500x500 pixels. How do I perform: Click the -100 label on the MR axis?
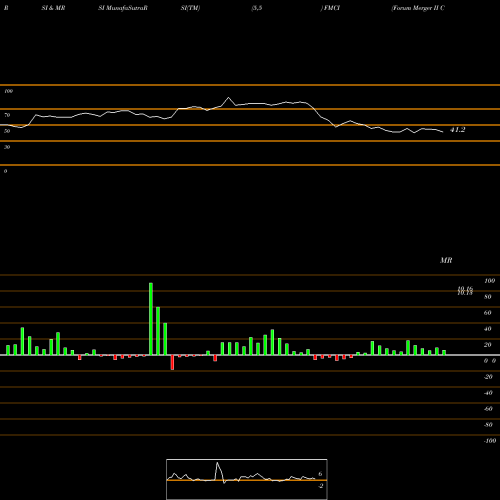coord(490,441)
